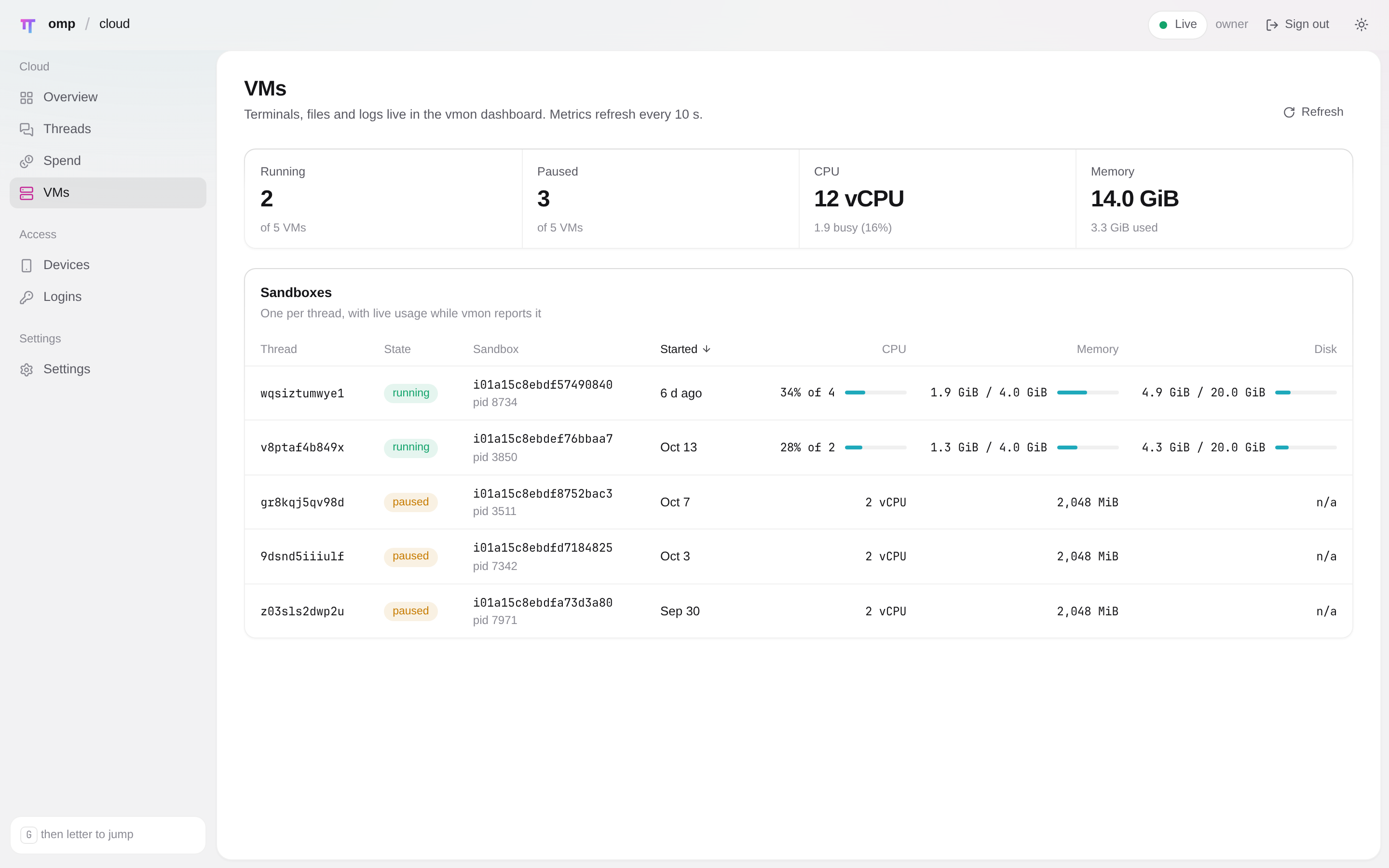Select Devices under Access
Image resolution: width=1389 pixels, height=868 pixels.
point(108,265)
